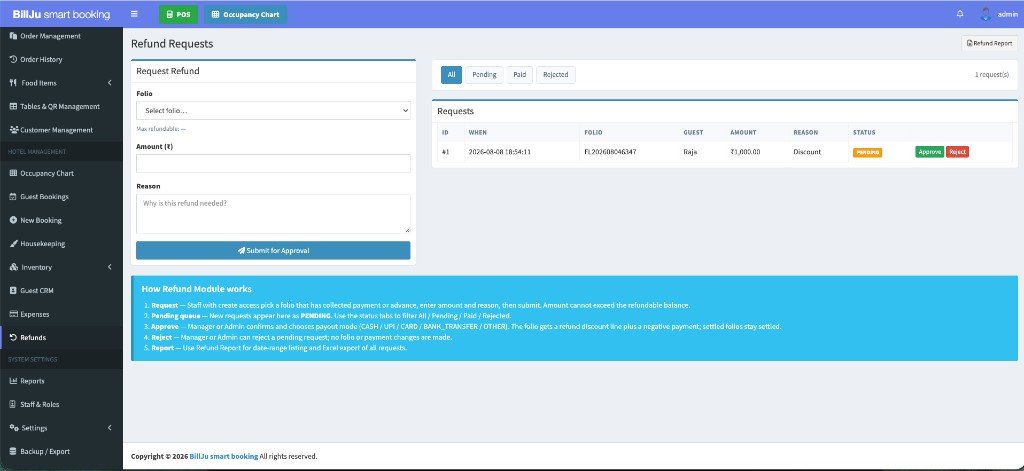Focus the Amount input field
Viewport: 1024px width, 471px height.
[273, 163]
